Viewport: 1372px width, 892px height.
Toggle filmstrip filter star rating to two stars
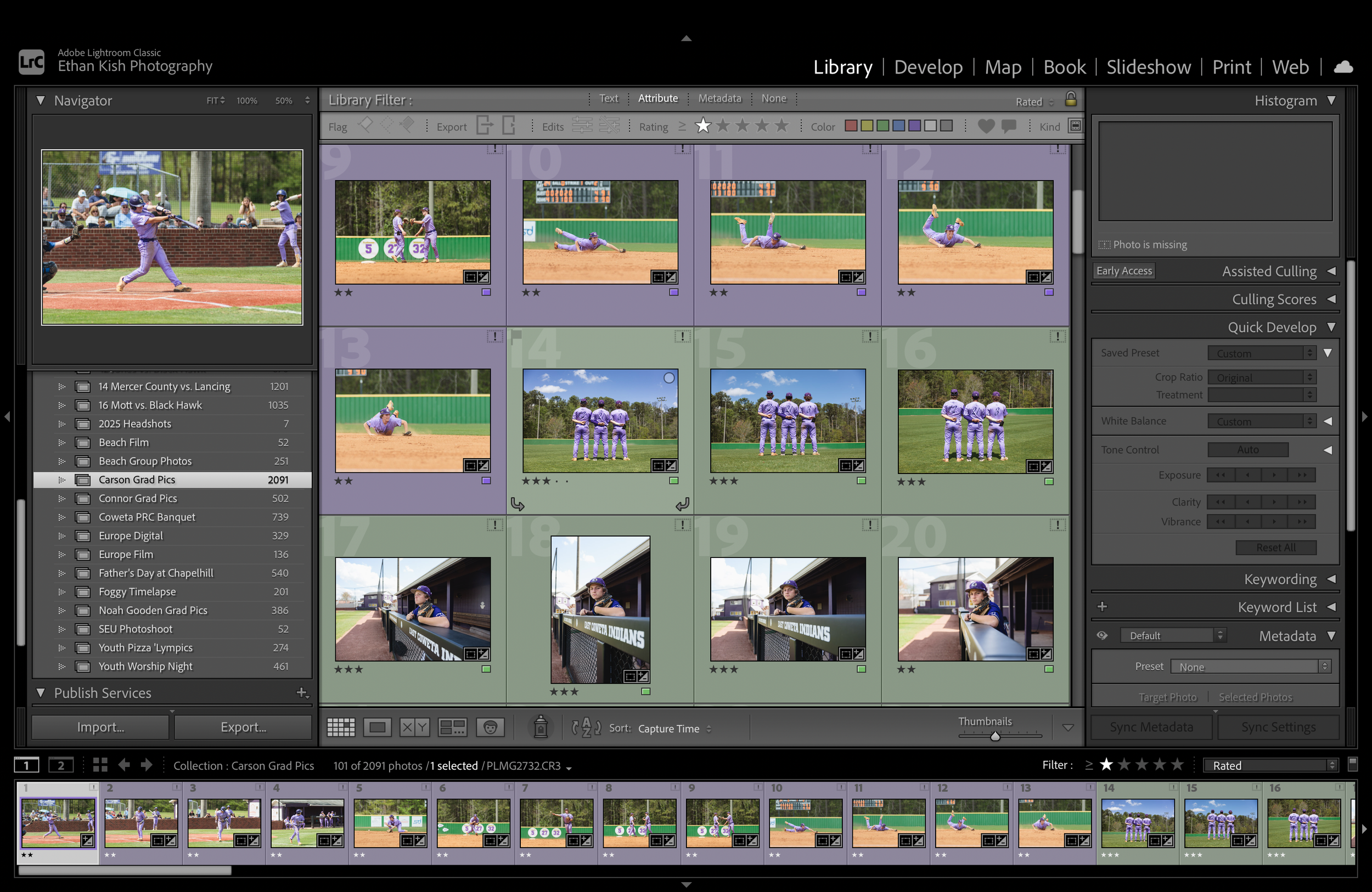pos(1124,765)
